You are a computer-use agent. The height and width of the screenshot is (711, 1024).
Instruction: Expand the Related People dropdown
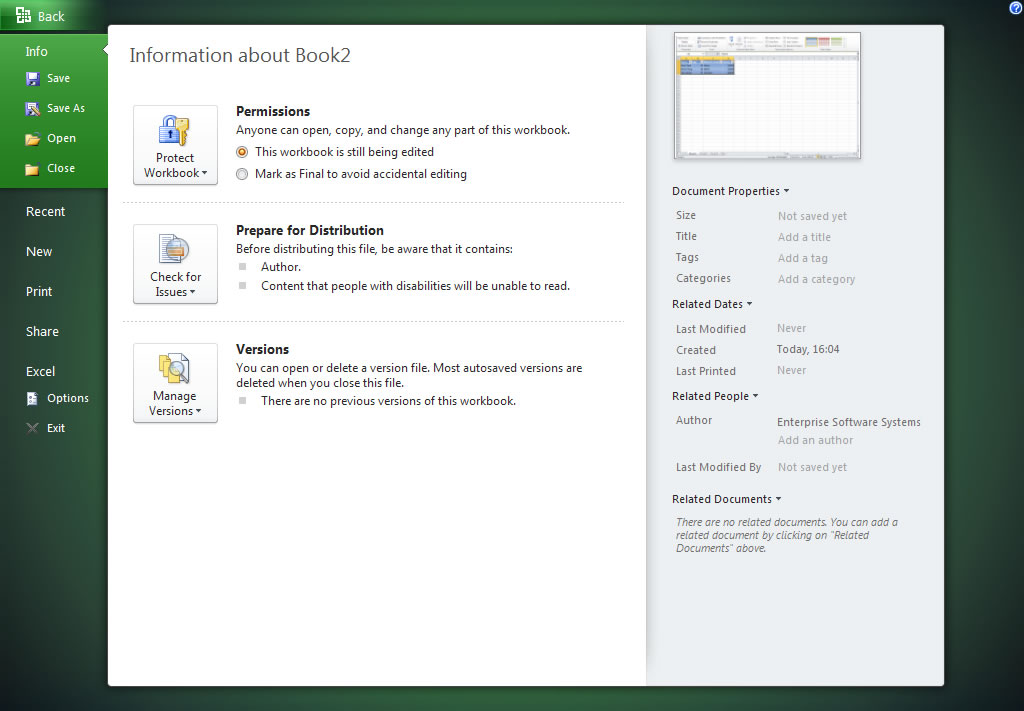click(715, 396)
